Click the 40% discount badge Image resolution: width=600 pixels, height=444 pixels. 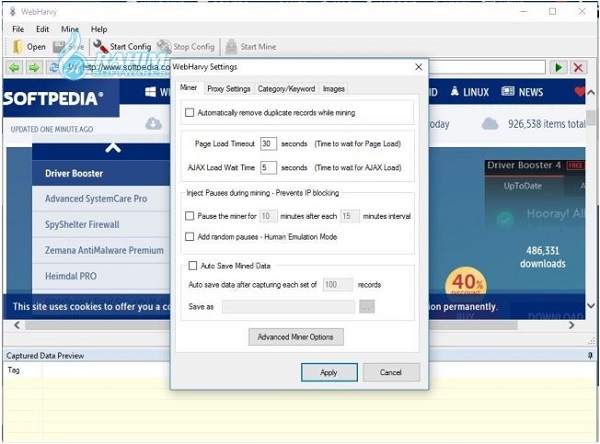pyautogui.click(x=466, y=282)
